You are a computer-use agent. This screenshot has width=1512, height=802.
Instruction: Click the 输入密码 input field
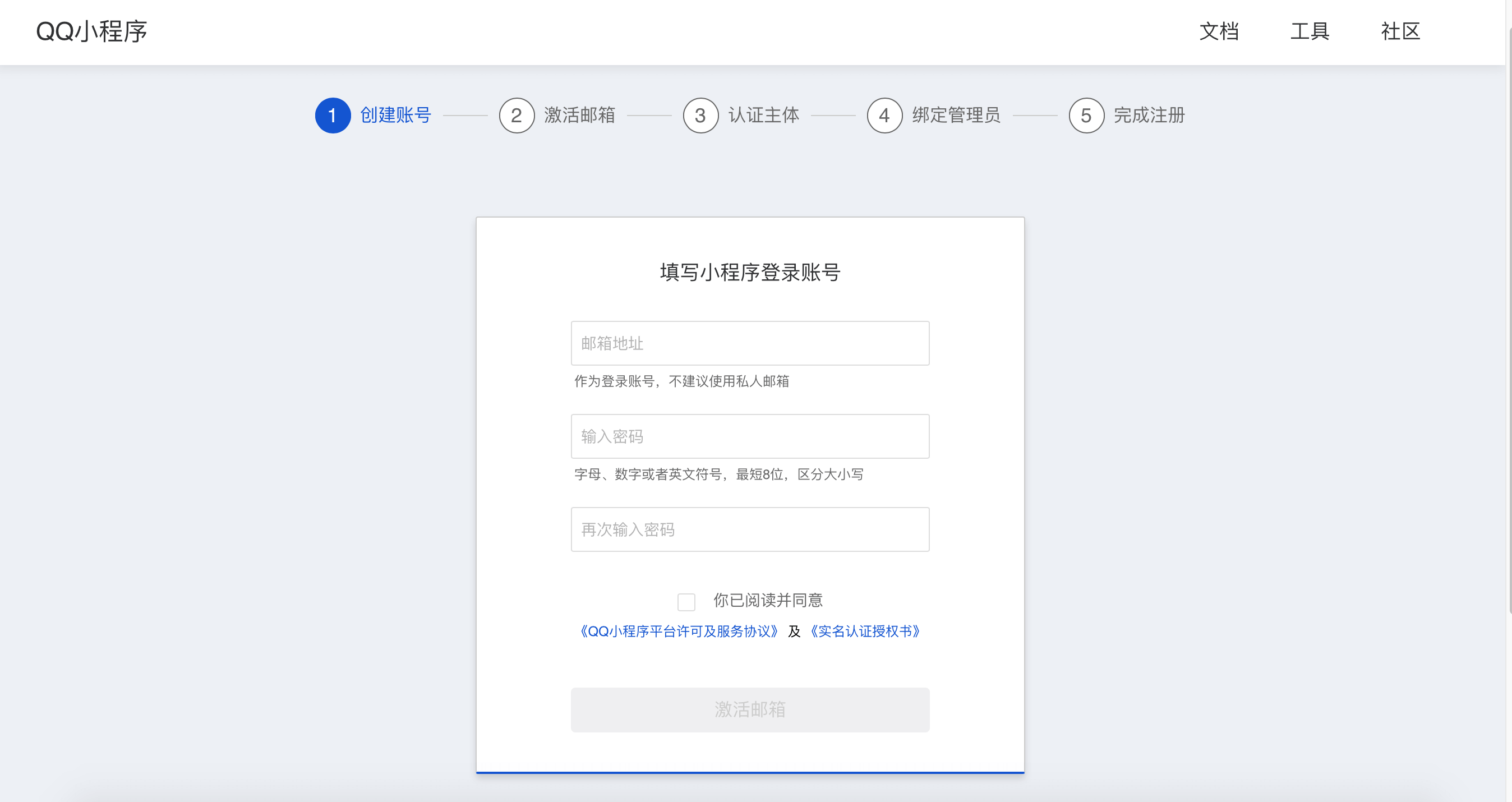(750, 436)
